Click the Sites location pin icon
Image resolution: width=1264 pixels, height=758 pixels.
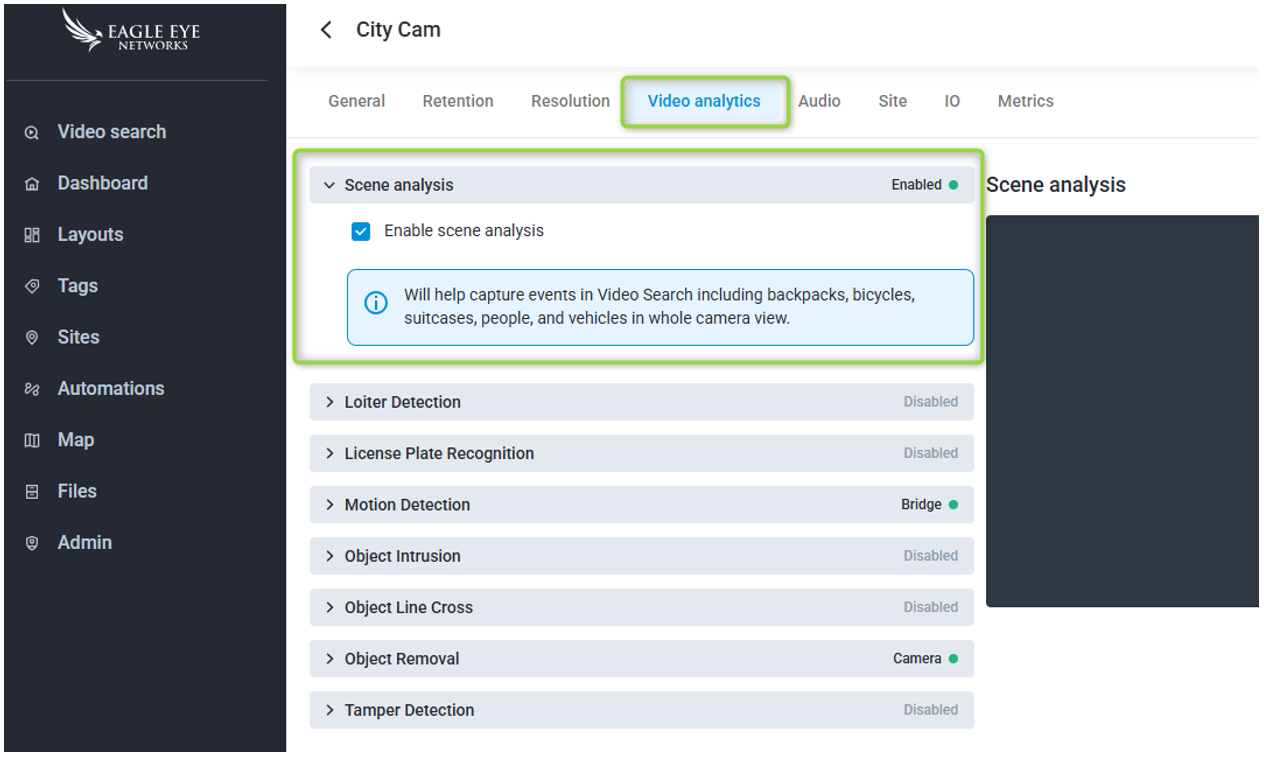[32, 338]
